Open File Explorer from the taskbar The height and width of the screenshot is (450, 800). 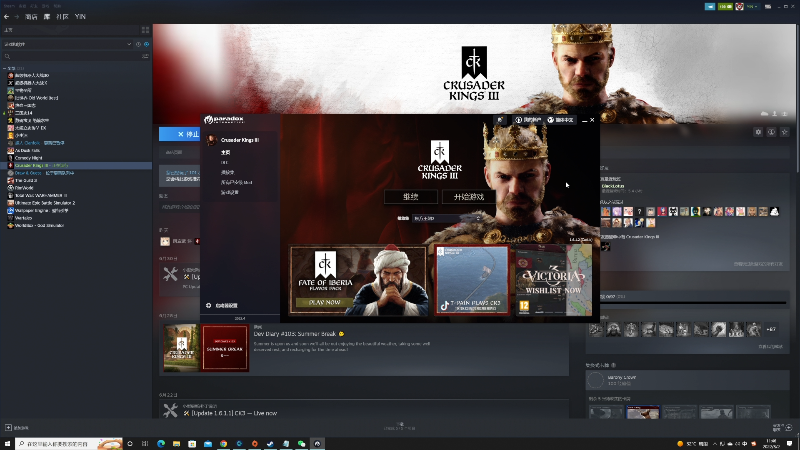[177, 444]
